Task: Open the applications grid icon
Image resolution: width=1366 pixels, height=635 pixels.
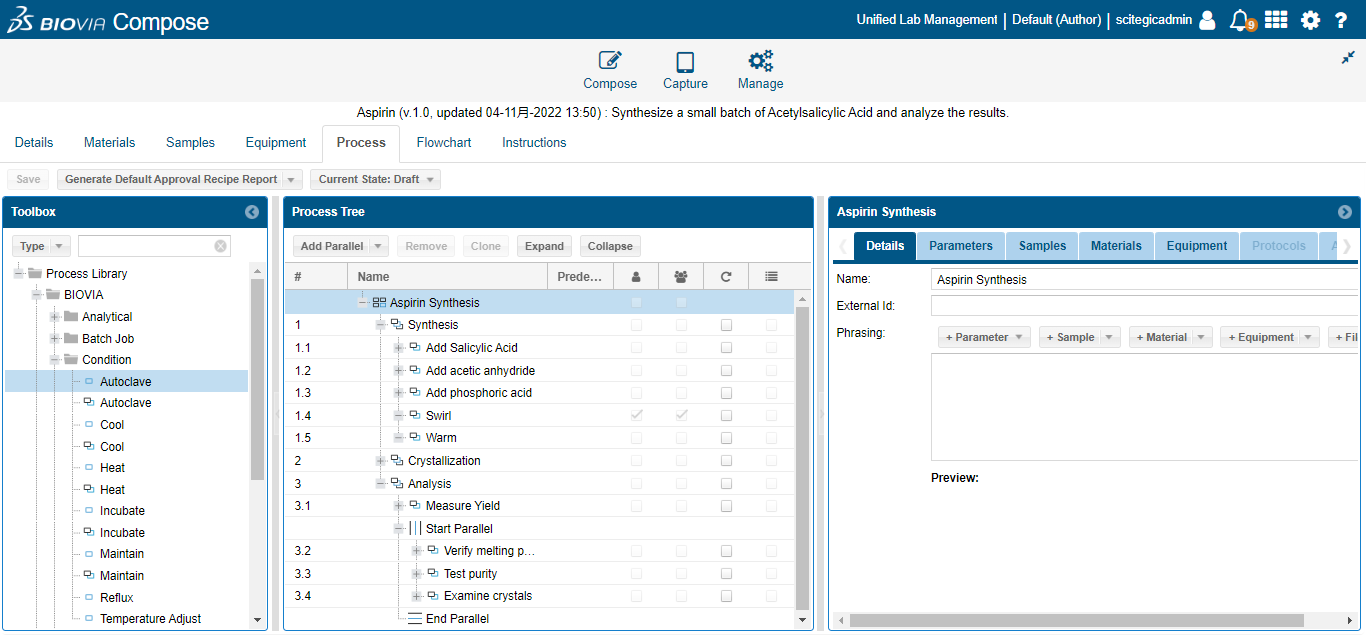Action: click(x=1276, y=19)
